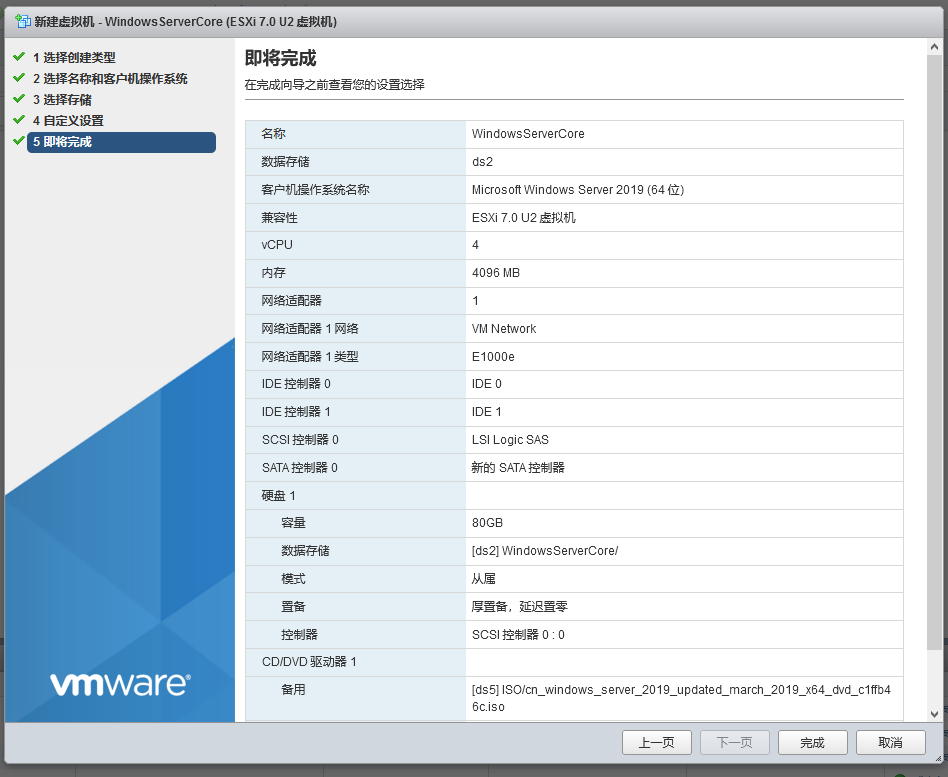
Task: Select wizard step 5 即将完成
Action: click(x=121, y=142)
